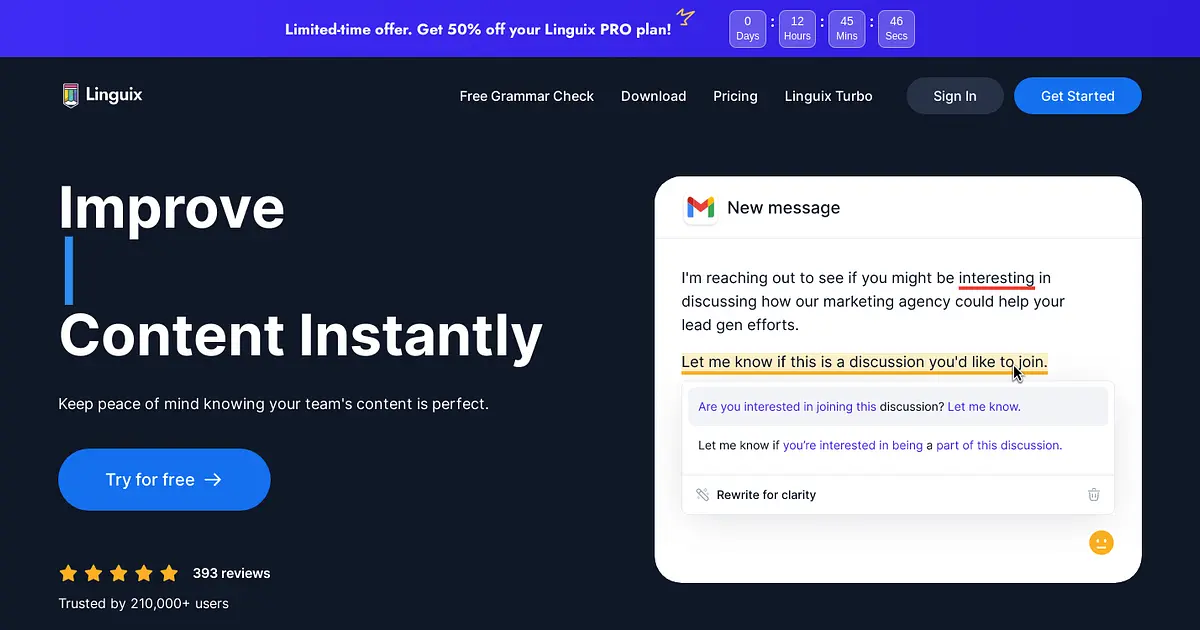Click the Linguix logo icon
Viewport: 1200px width, 630px height.
pyautogui.click(x=70, y=95)
